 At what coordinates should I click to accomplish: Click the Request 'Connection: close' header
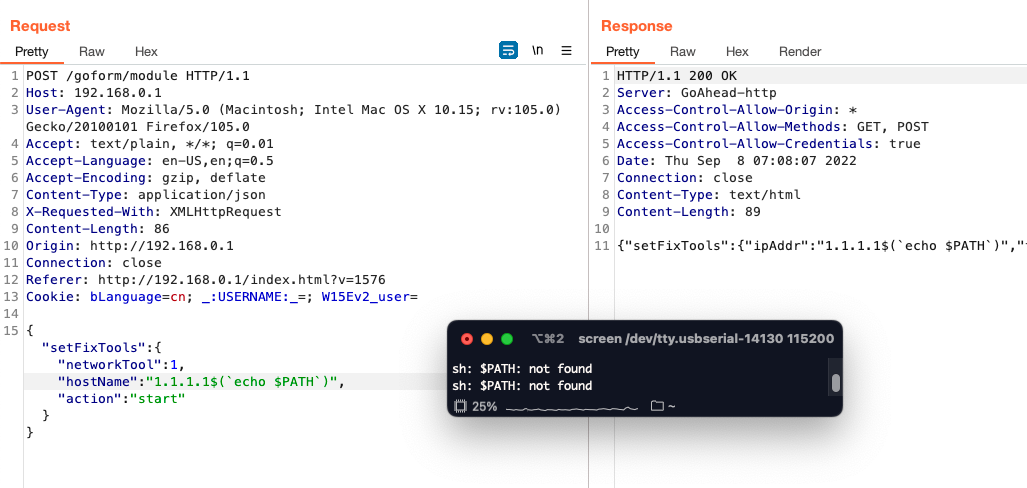click(x=94, y=263)
